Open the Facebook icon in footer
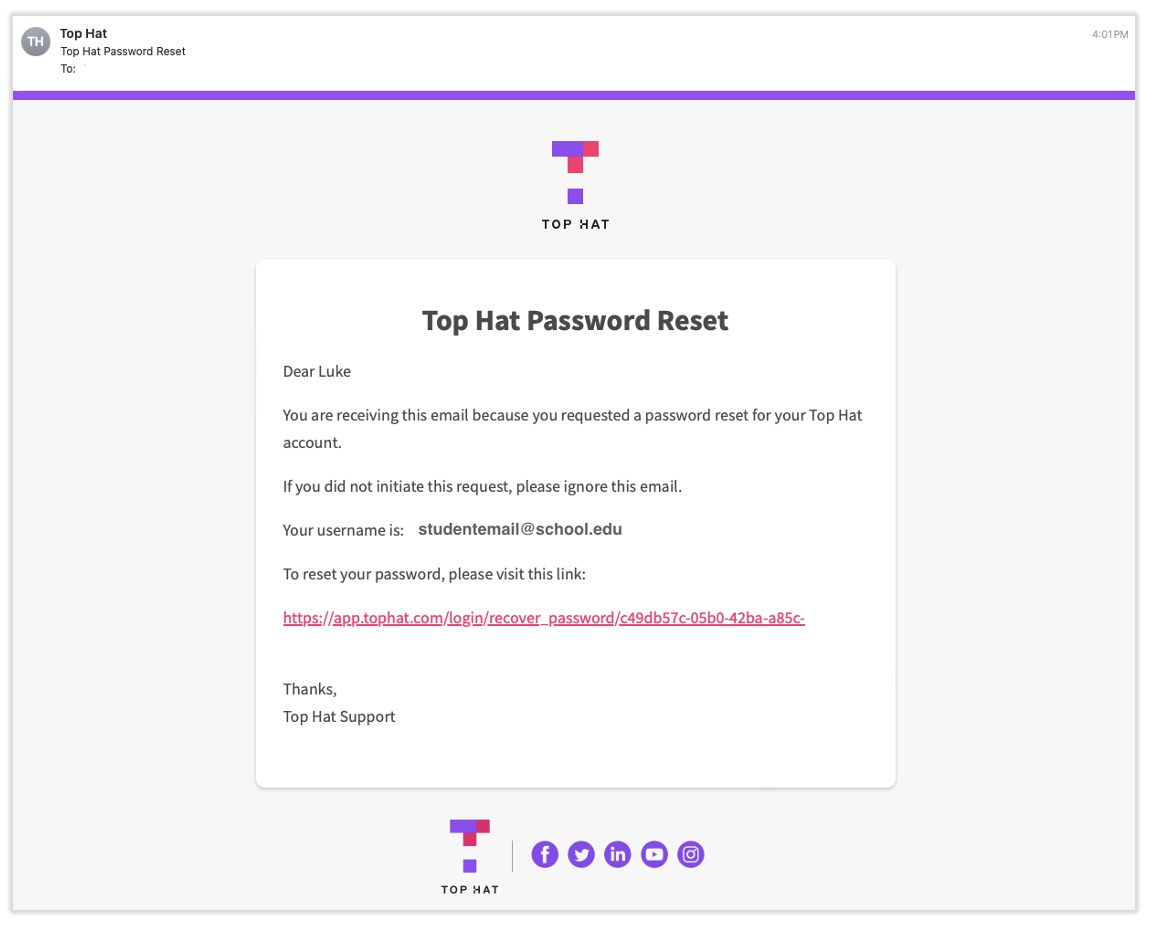The height and width of the screenshot is (928, 1152). 544,855
